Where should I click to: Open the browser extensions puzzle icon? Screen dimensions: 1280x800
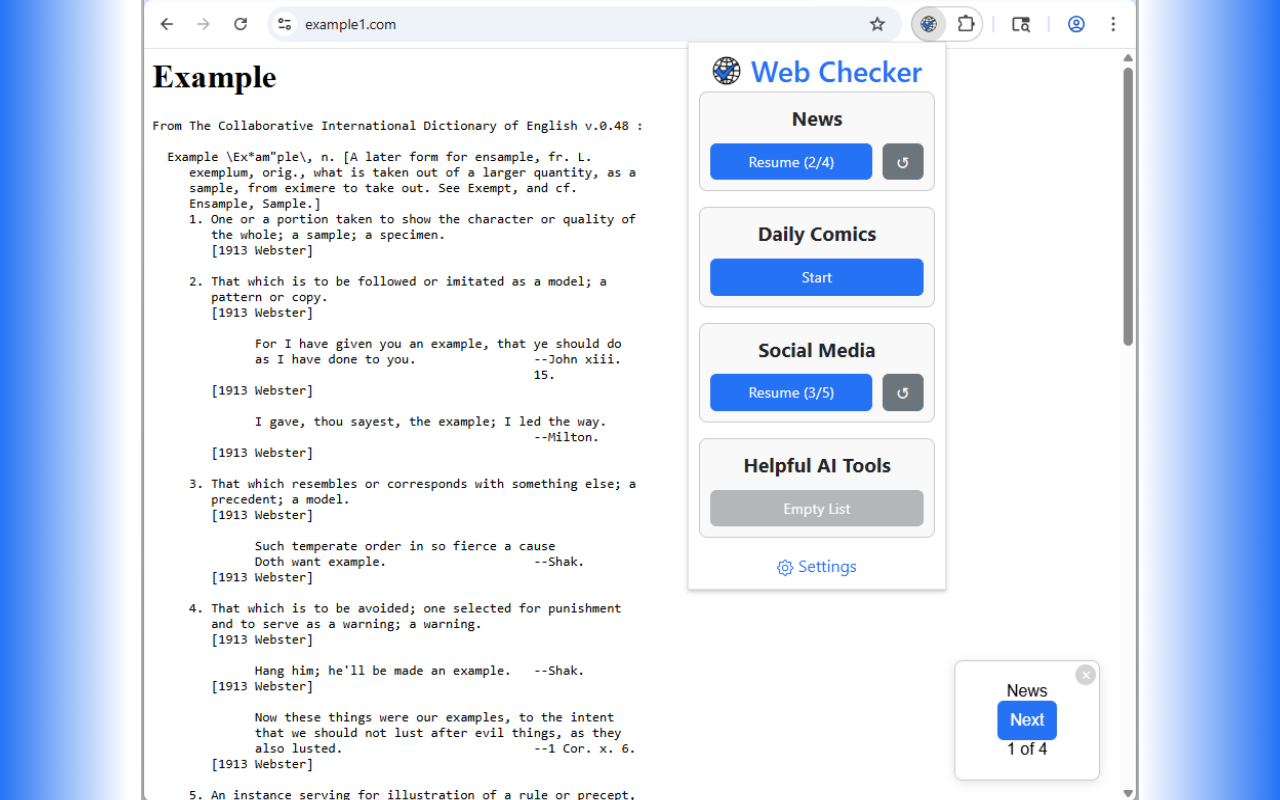[964, 24]
